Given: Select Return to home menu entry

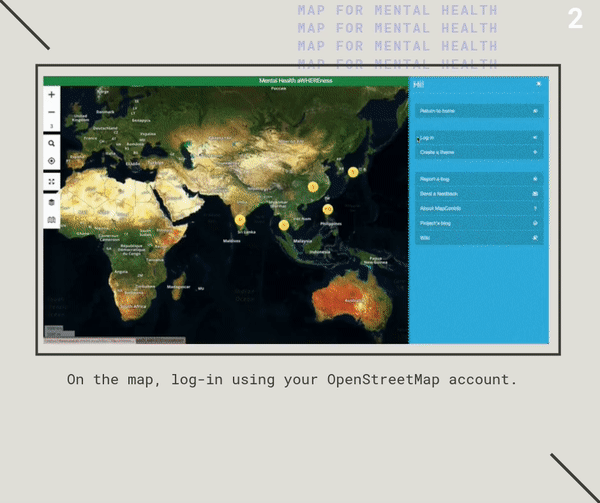Looking at the screenshot, I should [x=479, y=111].
